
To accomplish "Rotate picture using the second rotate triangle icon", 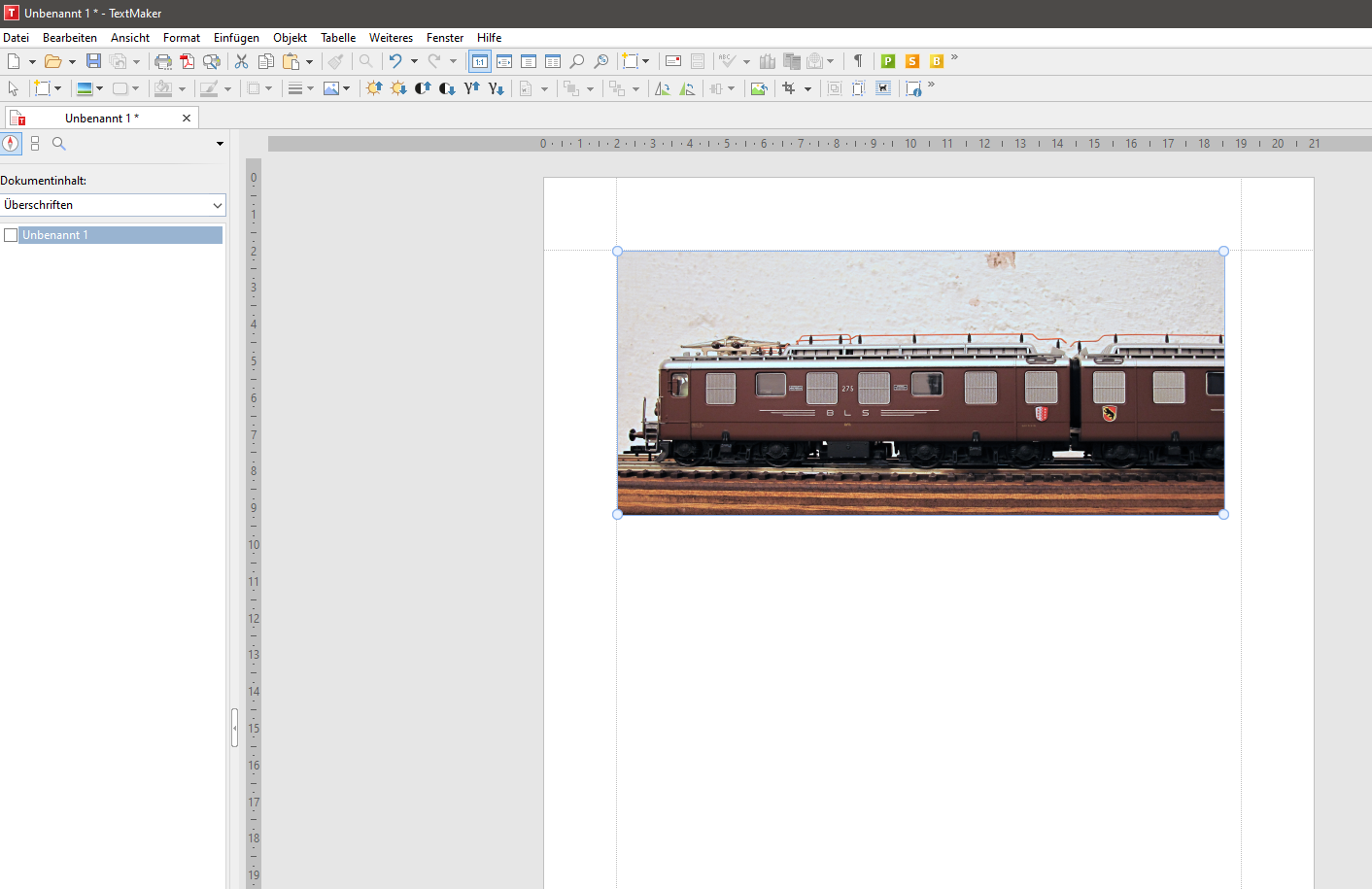I will click(687, 88).
